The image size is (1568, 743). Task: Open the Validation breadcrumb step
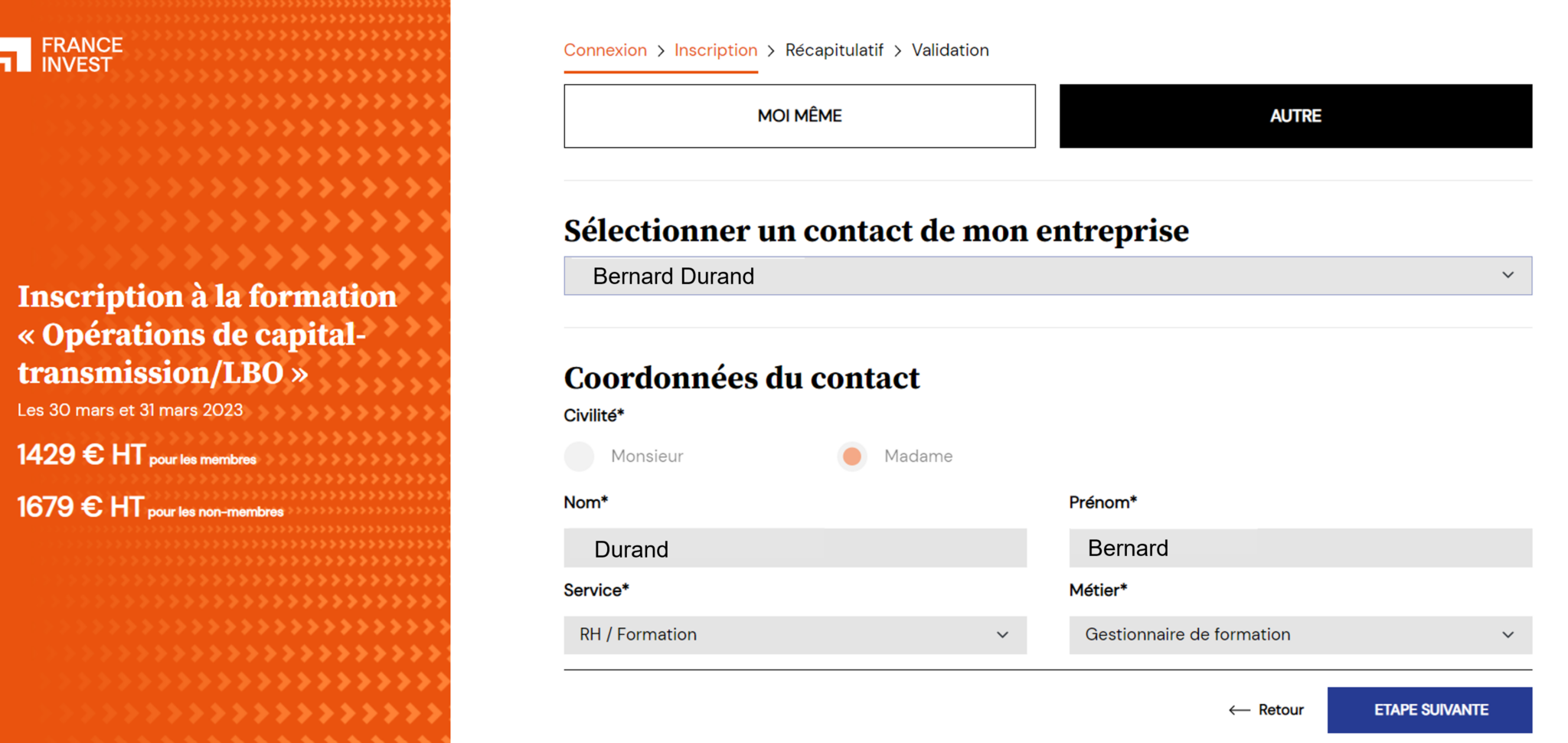951,50
